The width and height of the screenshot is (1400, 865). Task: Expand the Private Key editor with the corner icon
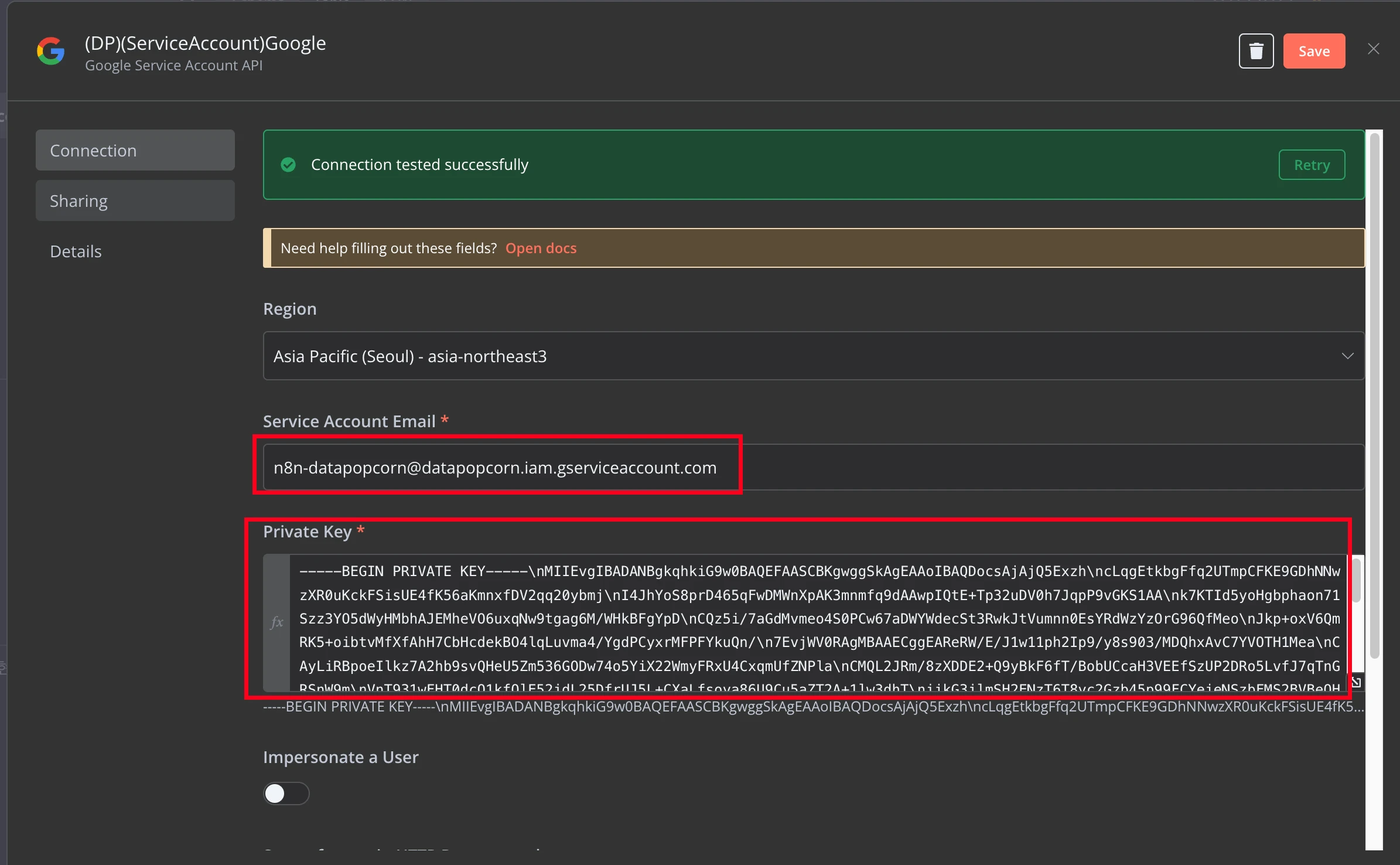pyautogui.click(x=1355, y=682)
